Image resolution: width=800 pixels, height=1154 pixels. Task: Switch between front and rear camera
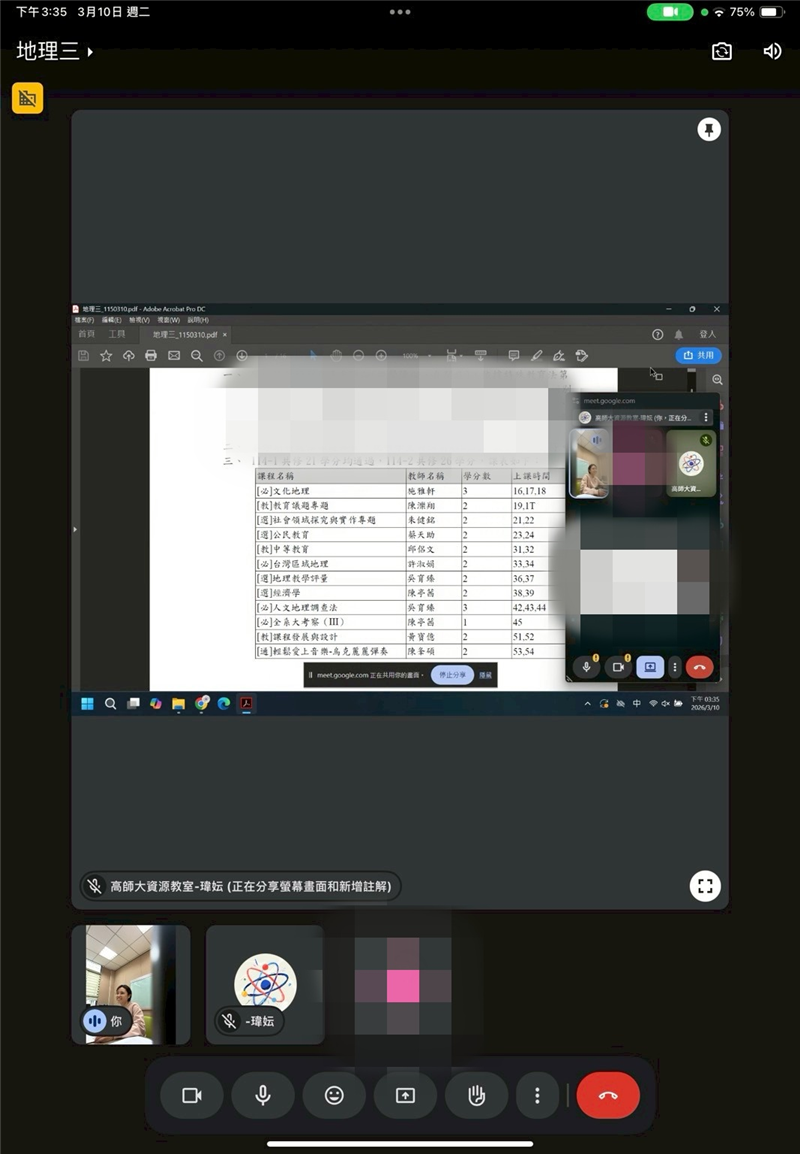point(721,51)
